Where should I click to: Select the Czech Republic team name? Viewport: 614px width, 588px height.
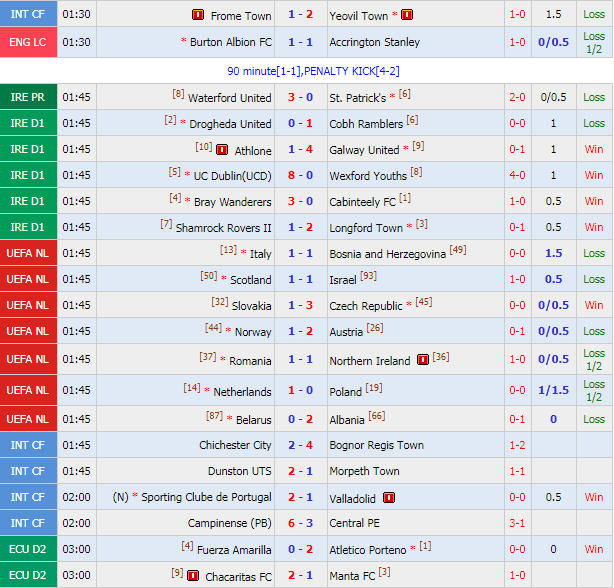(x=366, y=306)
